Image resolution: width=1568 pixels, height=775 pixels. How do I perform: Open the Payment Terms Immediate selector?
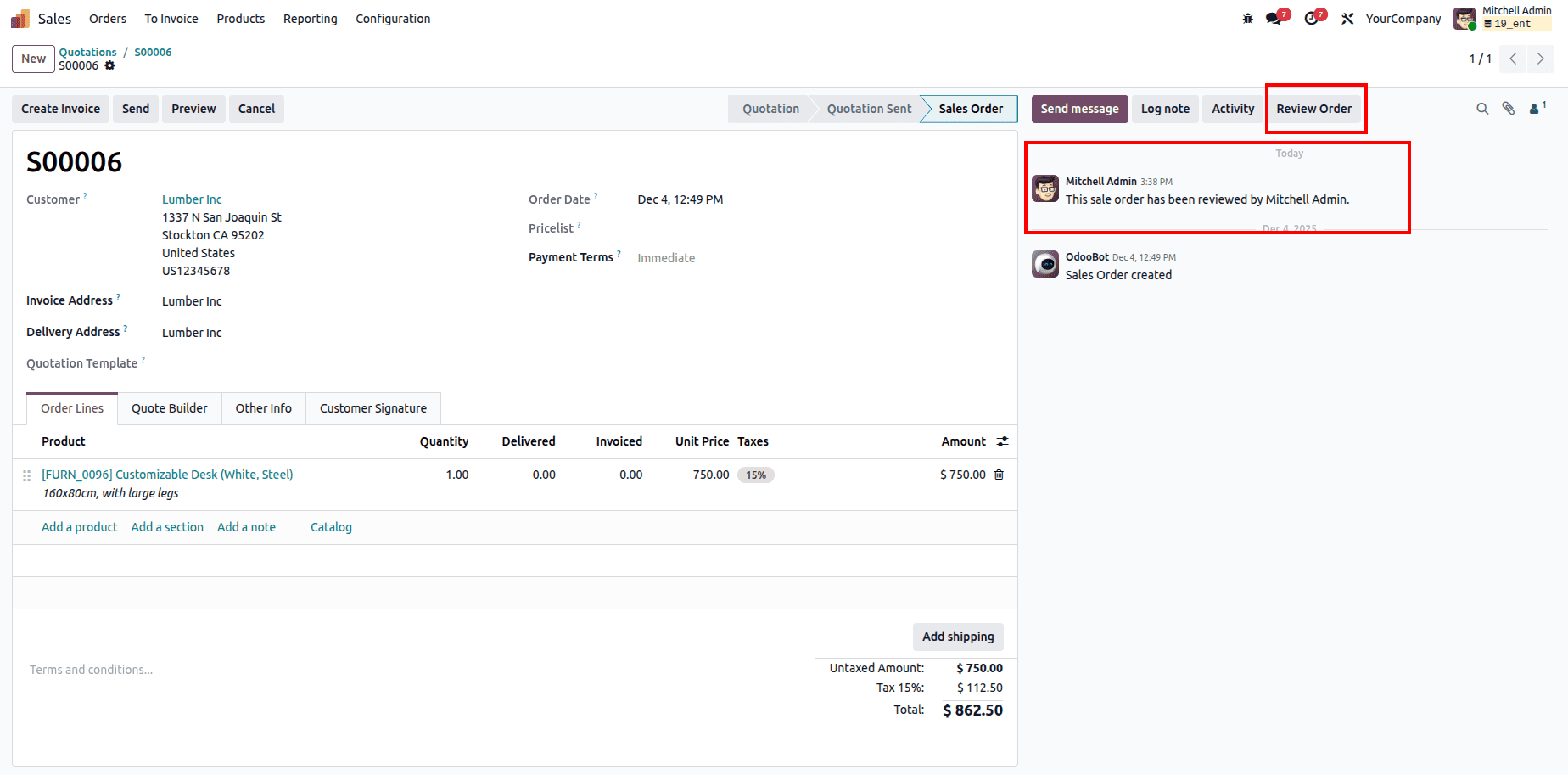[x=666, y=257]
